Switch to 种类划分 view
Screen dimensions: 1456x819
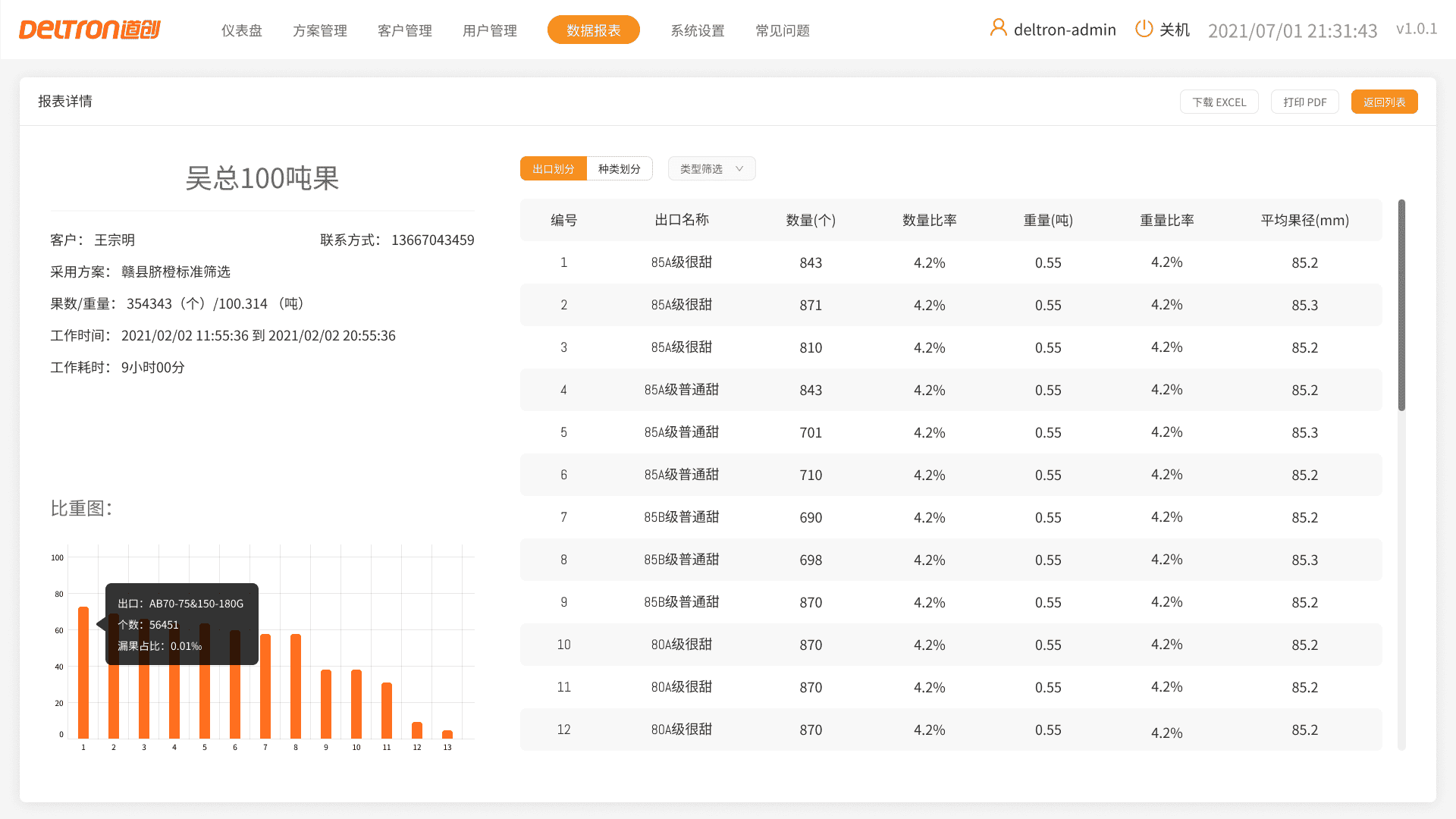tap(619, 169)
